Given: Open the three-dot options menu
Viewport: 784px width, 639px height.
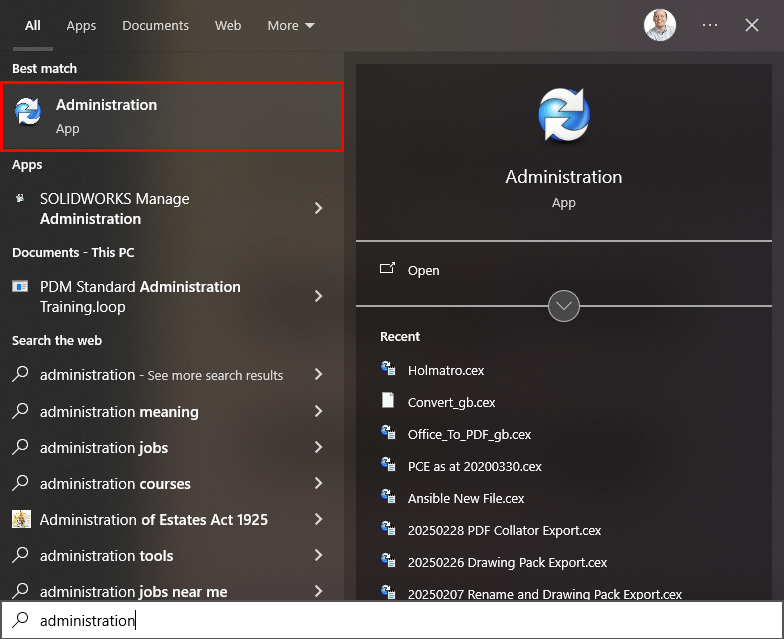Looking at the screenshot, I should click(710, 25).
